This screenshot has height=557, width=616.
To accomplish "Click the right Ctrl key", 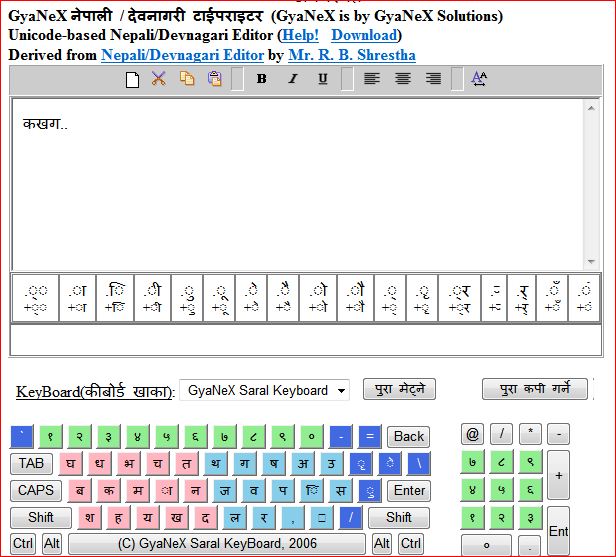I will click(411, 544).
